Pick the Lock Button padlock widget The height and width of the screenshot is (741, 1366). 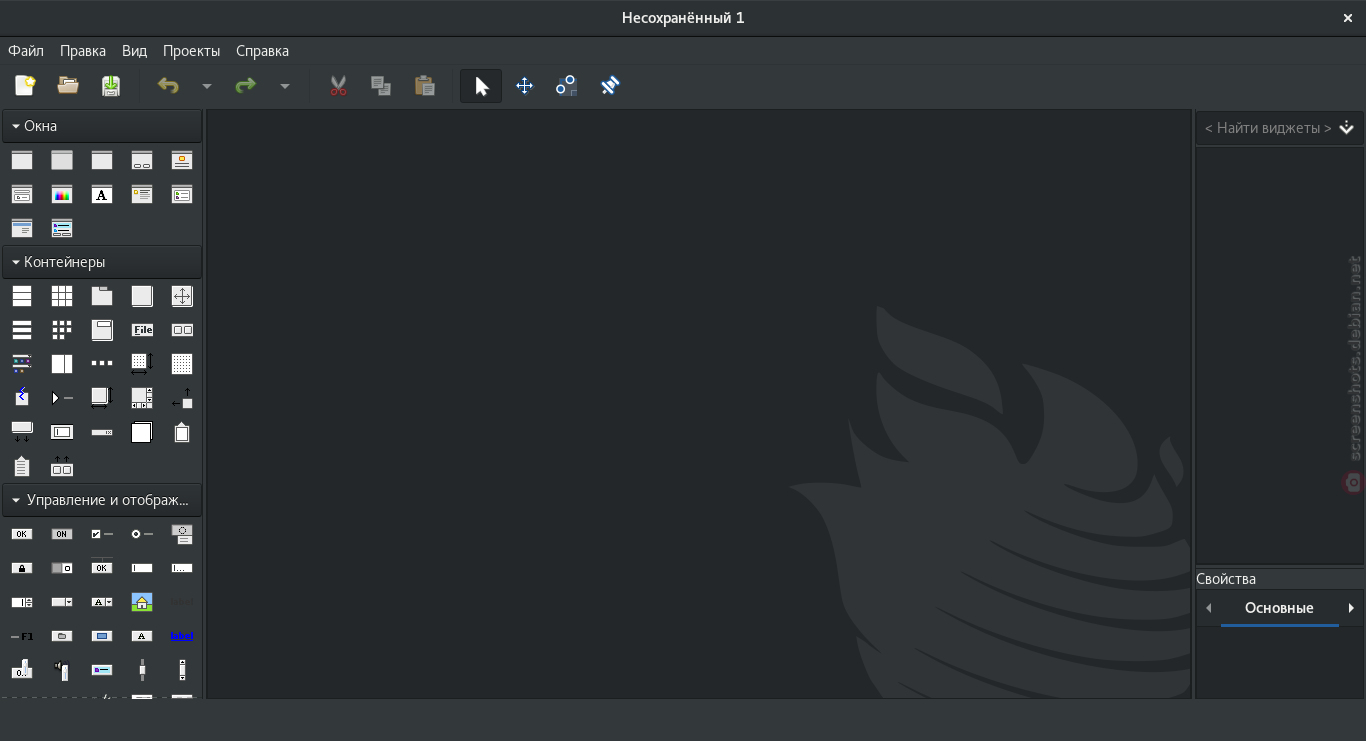click(22, 568)
